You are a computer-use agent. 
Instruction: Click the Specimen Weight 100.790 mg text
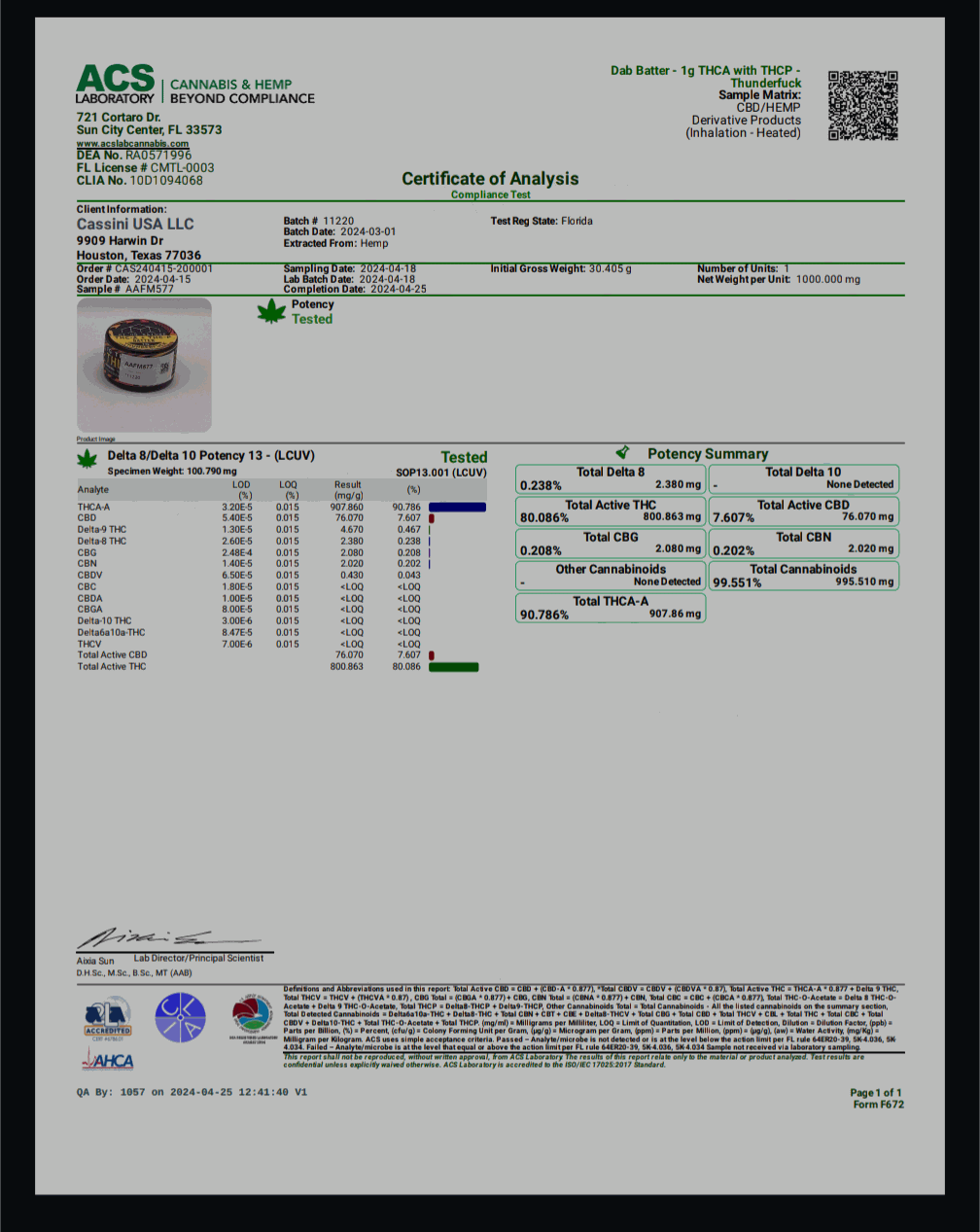pos(172,472)
